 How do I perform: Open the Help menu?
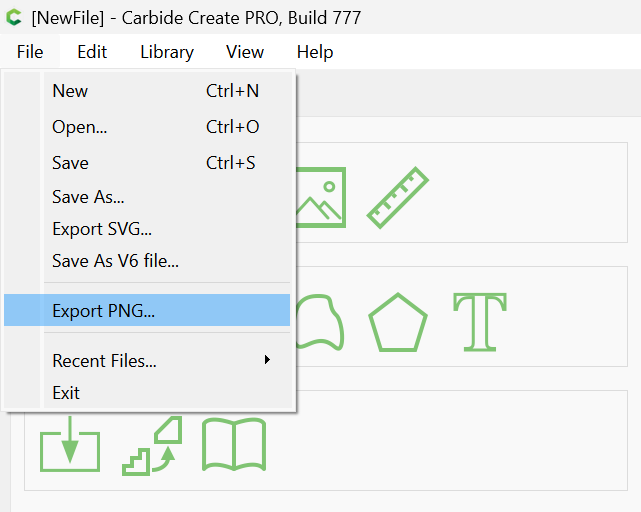point(315,52)
